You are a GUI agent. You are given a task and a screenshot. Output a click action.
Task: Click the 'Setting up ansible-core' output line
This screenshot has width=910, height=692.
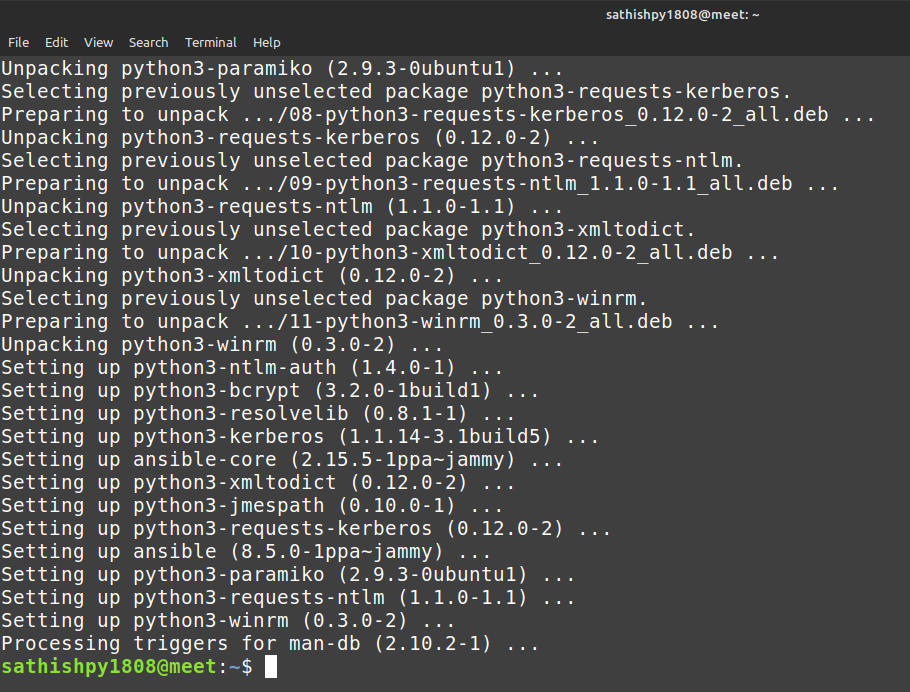point(282,460)
